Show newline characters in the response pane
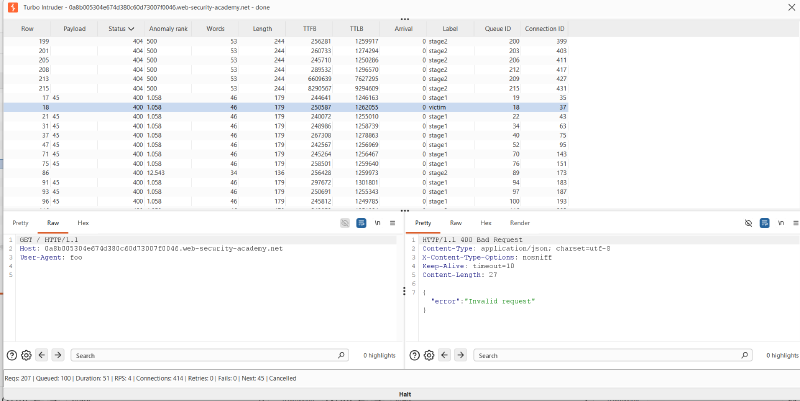 781,223
